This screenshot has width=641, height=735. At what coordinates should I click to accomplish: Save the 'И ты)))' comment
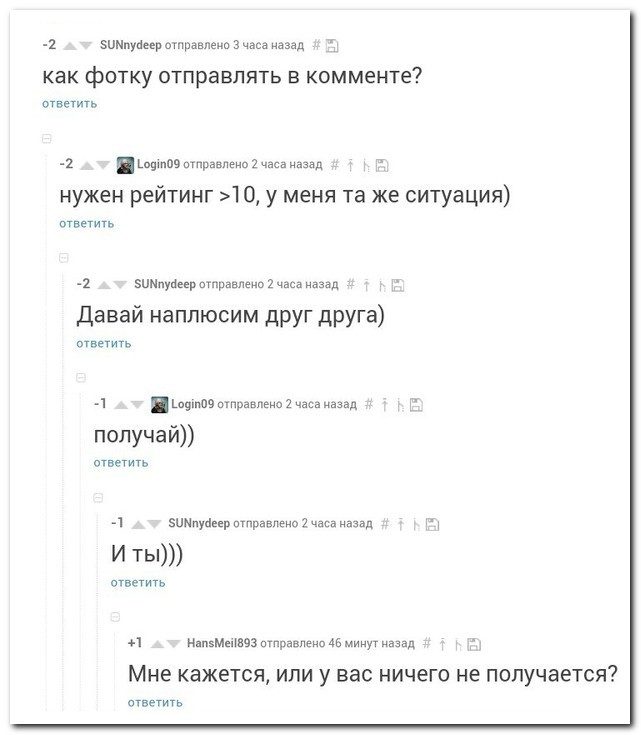click(x=433, y=523)
